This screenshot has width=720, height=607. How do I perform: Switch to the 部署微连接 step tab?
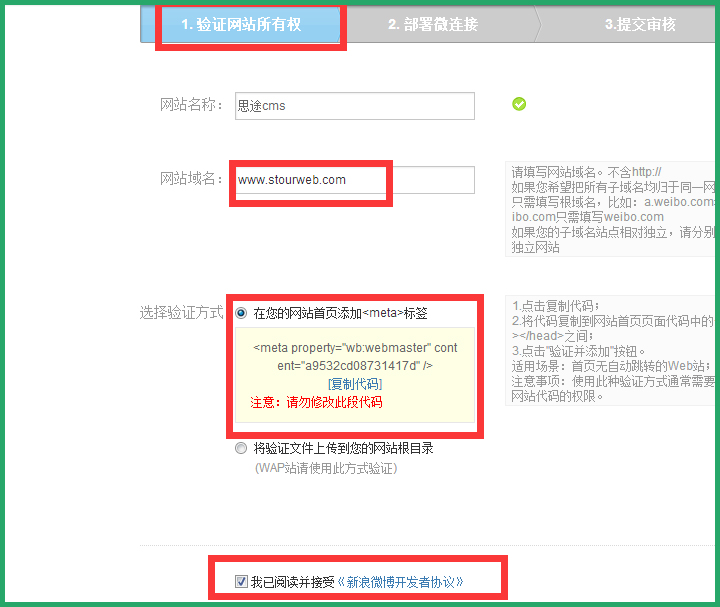tap(433, 24)
